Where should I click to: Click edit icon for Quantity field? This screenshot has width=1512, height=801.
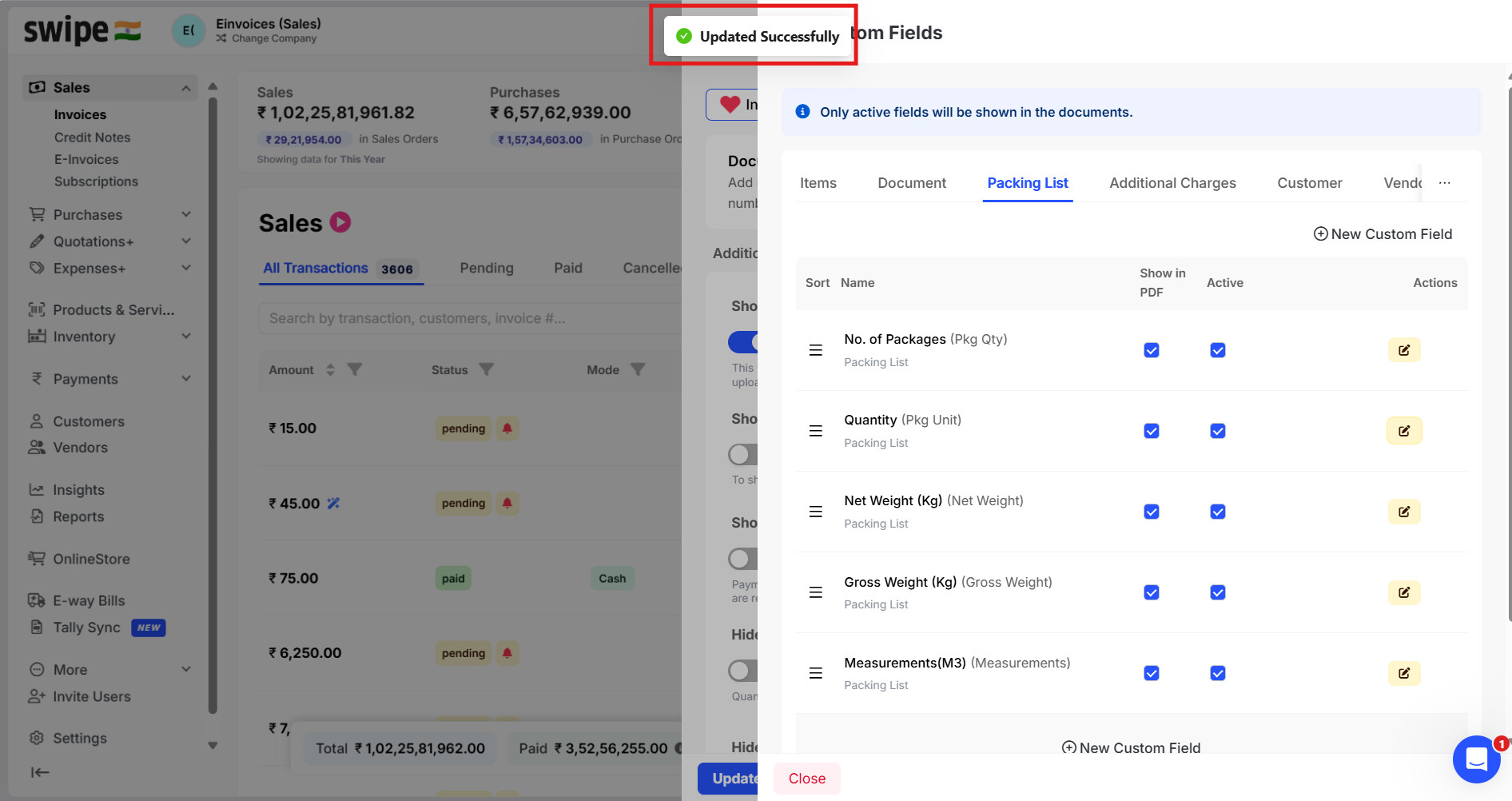tap(1403, 431)
